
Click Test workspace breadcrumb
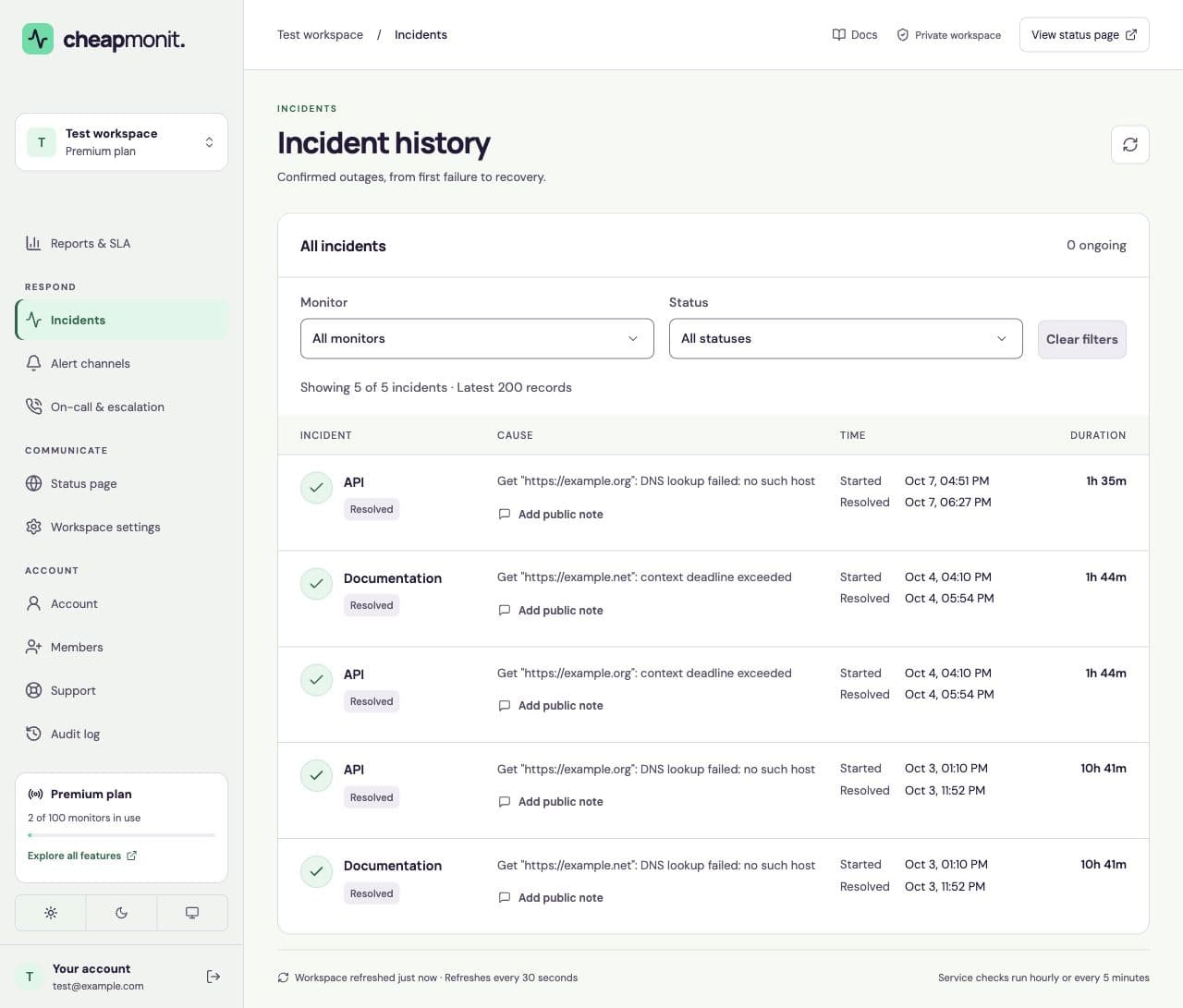point(320,35)
